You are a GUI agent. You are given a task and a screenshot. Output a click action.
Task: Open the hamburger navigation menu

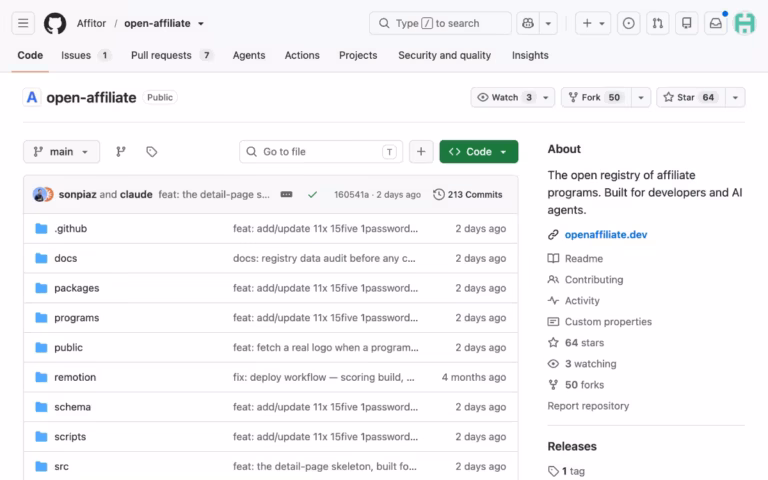pos(23,23)
